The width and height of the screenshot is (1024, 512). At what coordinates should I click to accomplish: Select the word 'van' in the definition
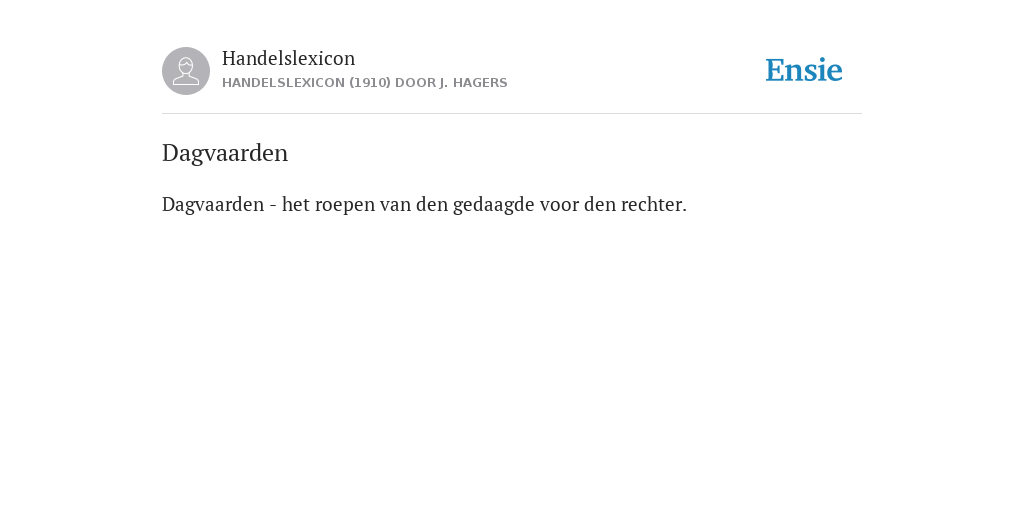pos(395,205)
